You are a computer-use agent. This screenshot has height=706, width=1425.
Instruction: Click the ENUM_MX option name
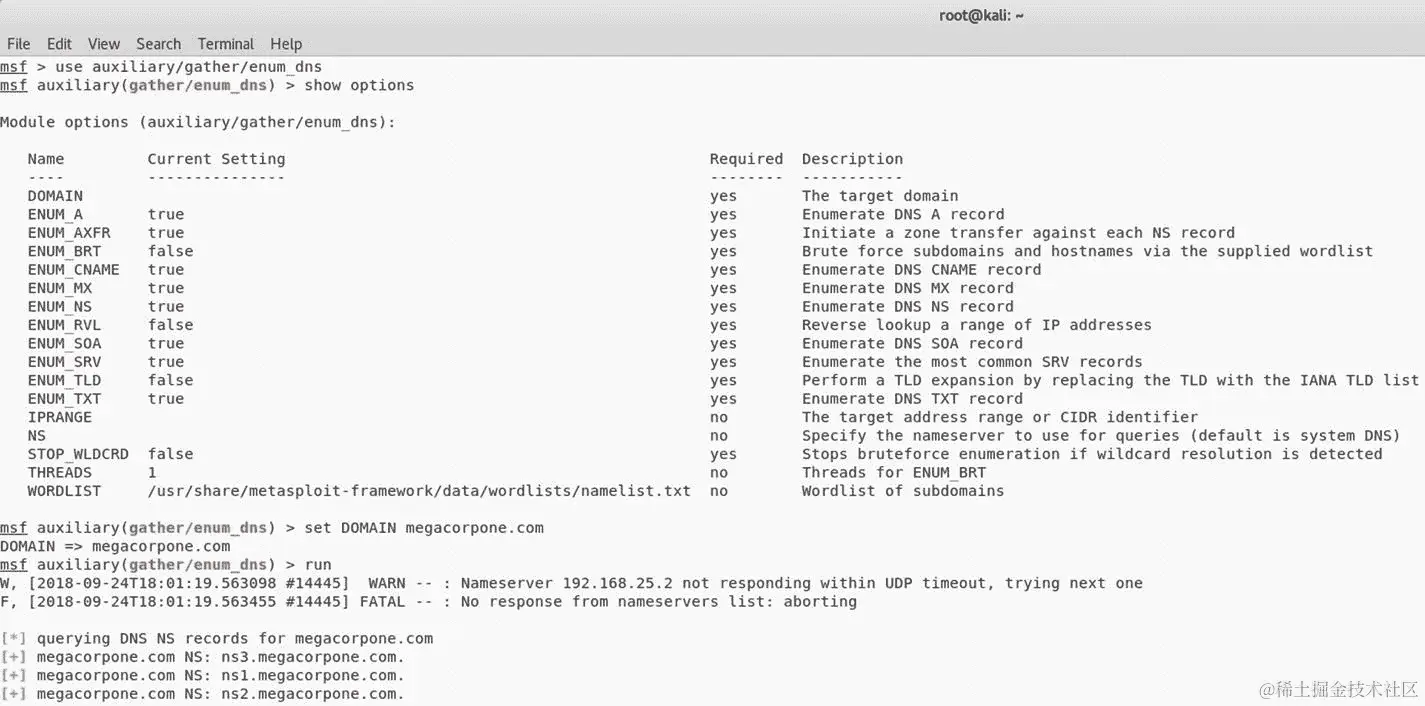[60, 288]
